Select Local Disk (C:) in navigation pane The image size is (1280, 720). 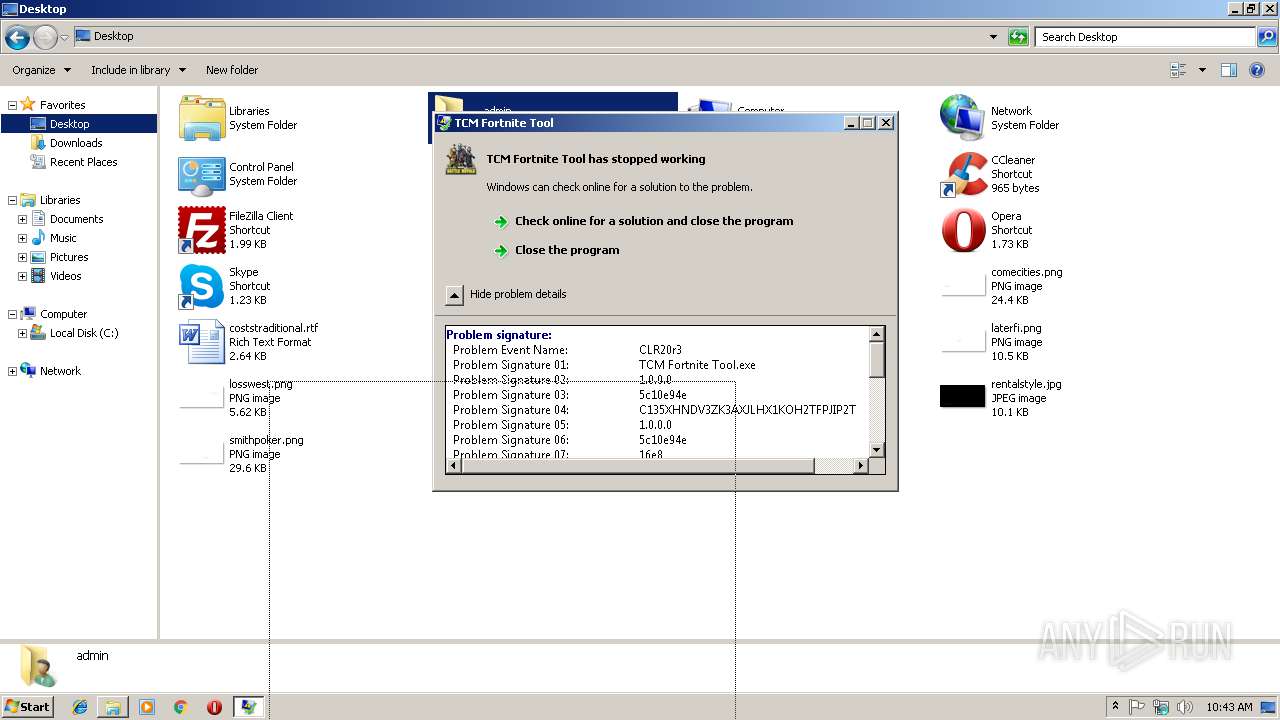84,333
